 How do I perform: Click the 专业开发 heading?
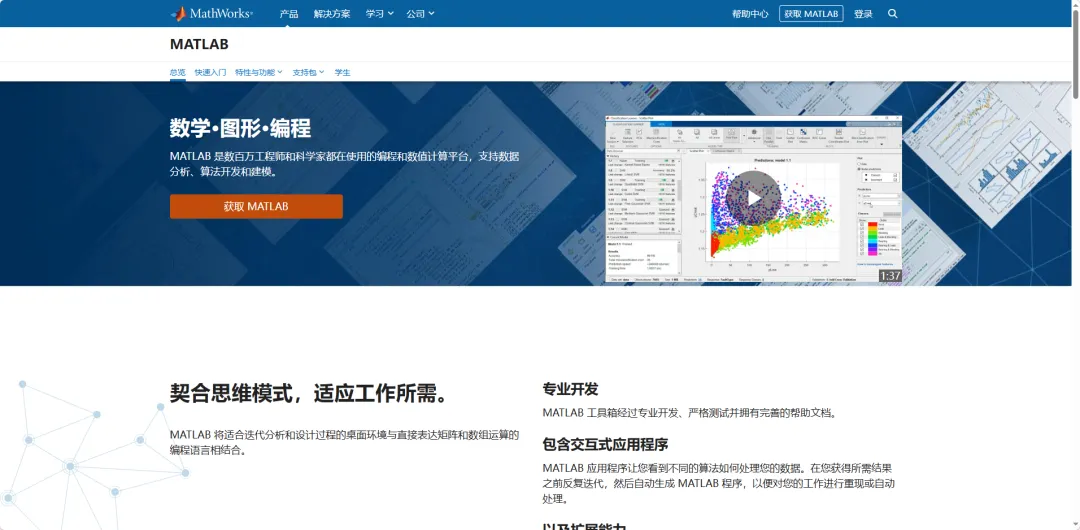pyautogui.click(x=570, y=389)
